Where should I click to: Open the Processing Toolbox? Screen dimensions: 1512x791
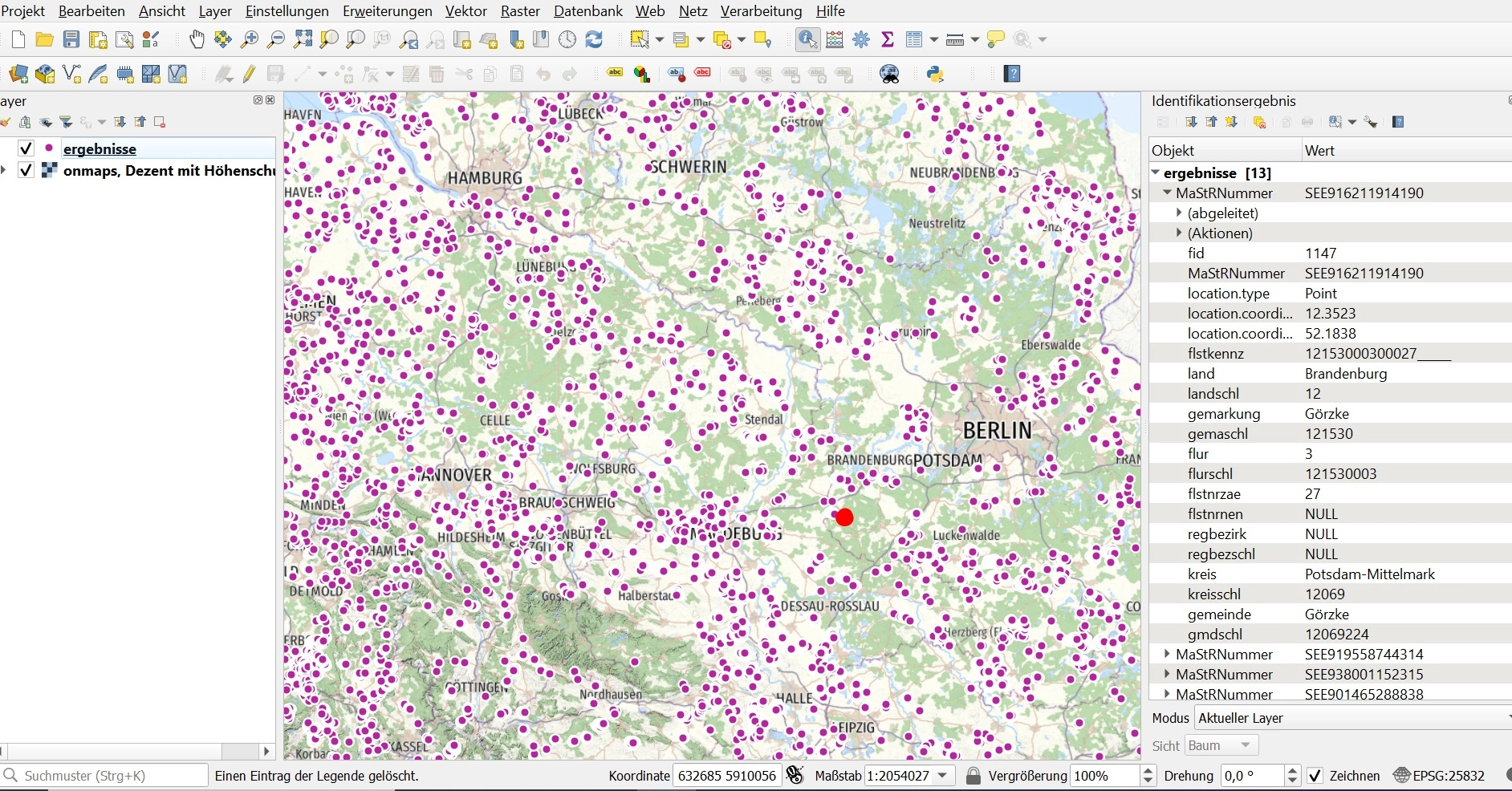[862, 39]
